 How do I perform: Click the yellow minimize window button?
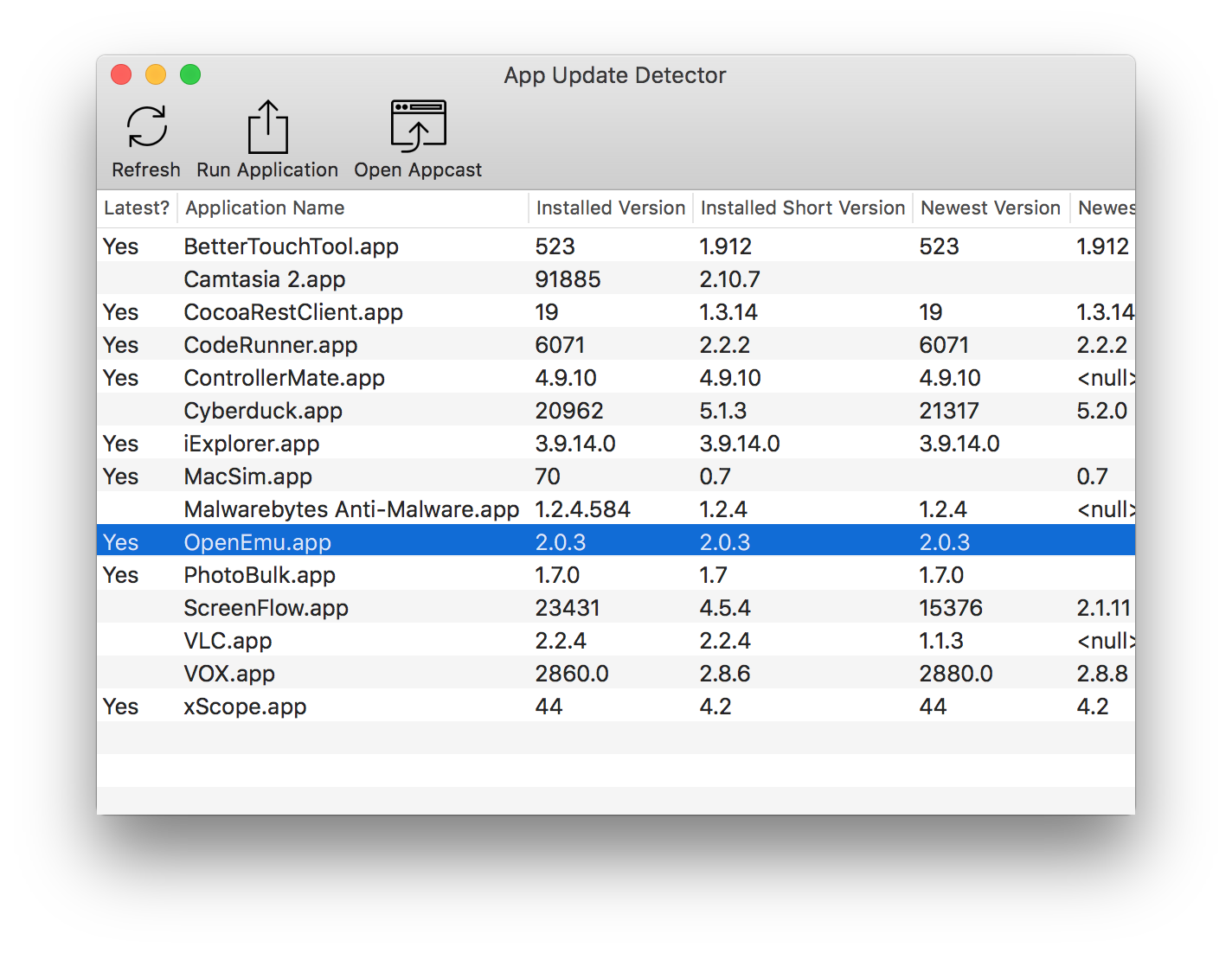click(156, 75)
